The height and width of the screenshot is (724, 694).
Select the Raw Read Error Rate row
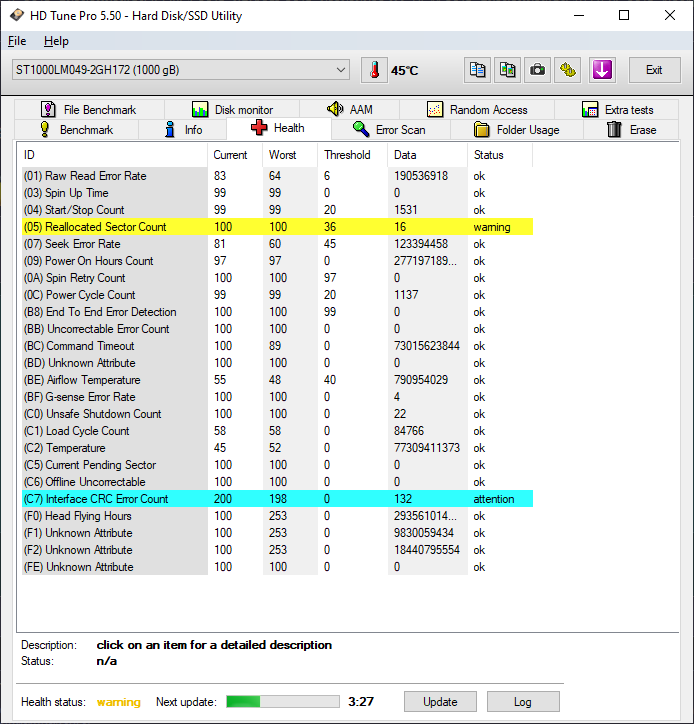pyautogui.click(x=278, y=176)
